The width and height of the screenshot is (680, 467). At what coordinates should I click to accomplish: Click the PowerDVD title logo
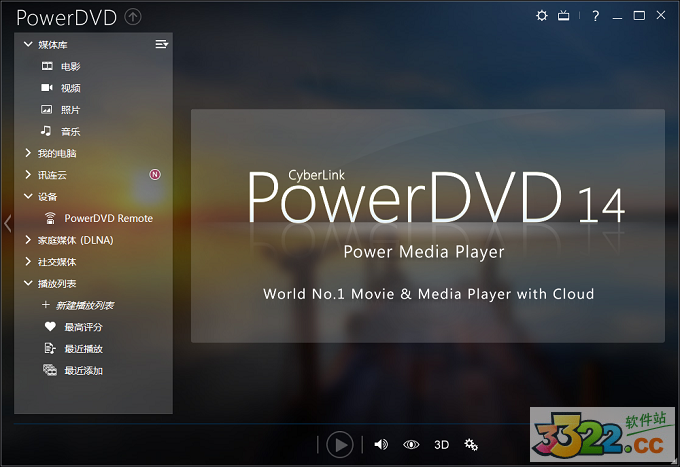67,18
